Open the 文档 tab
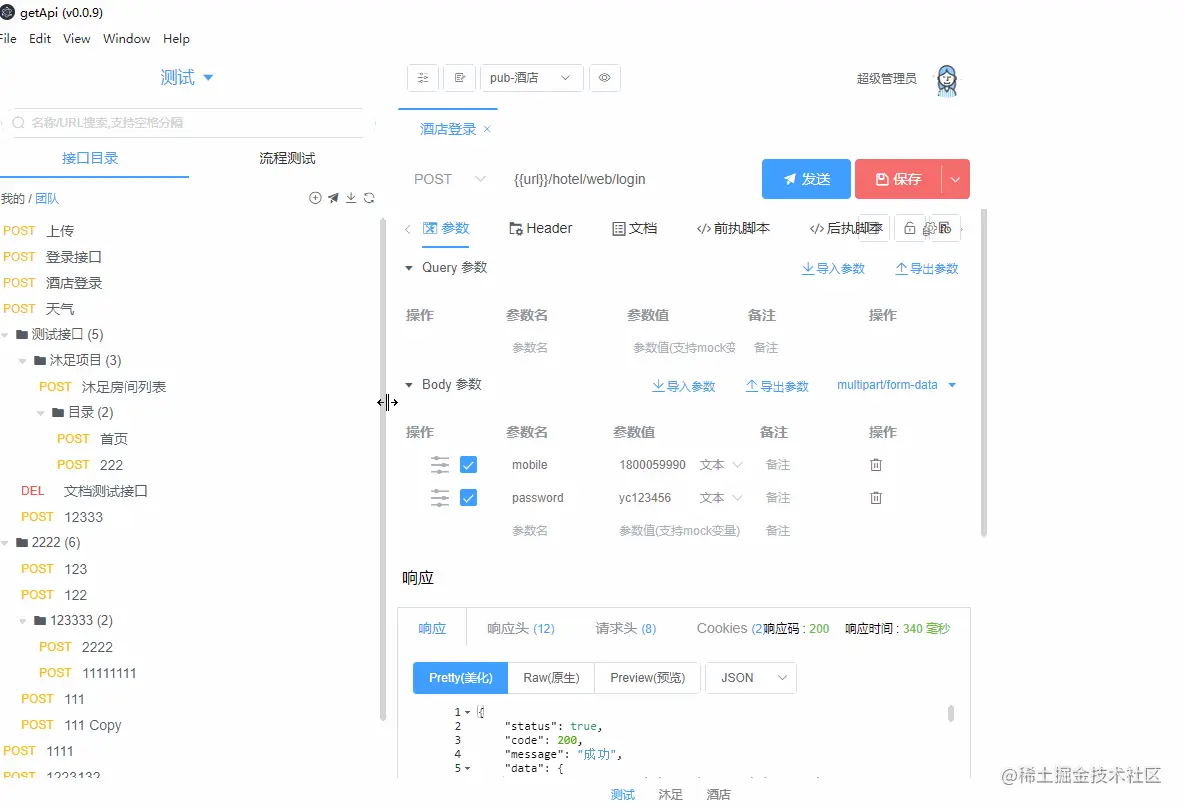This screenshot has width=1184, height=807. 634,229
